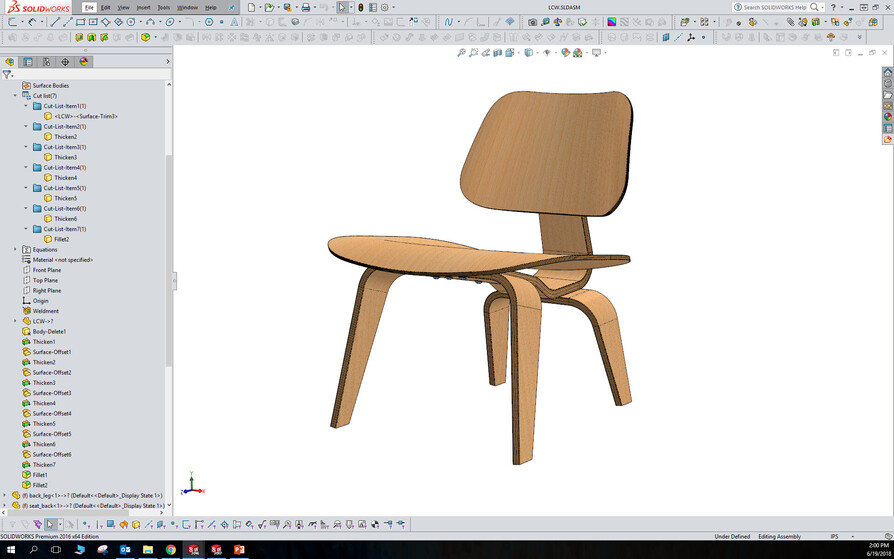Collapse the feature manager panel arrow

(x=168, y=62)
